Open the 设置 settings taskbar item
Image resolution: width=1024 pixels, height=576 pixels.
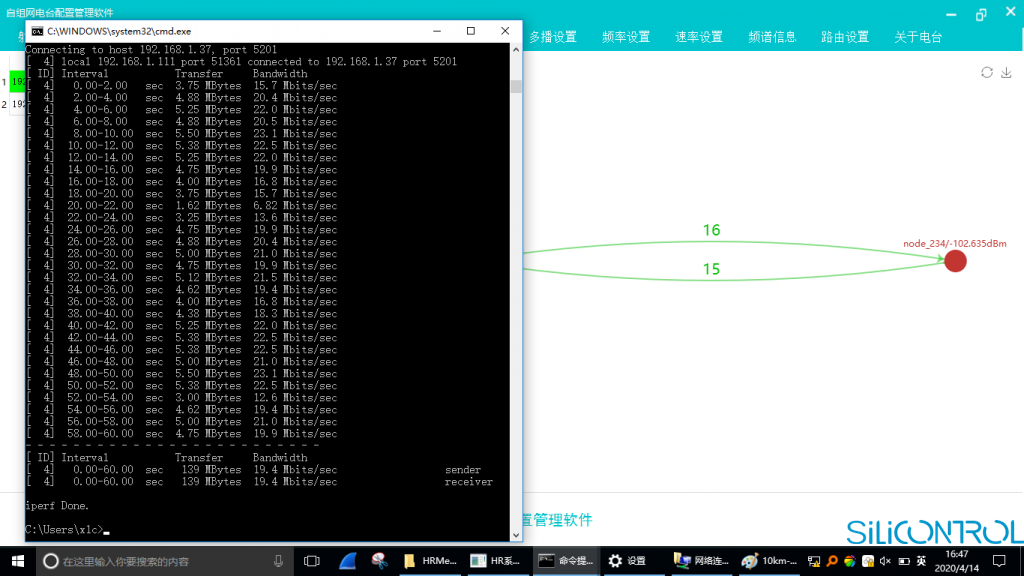[627, 561]
